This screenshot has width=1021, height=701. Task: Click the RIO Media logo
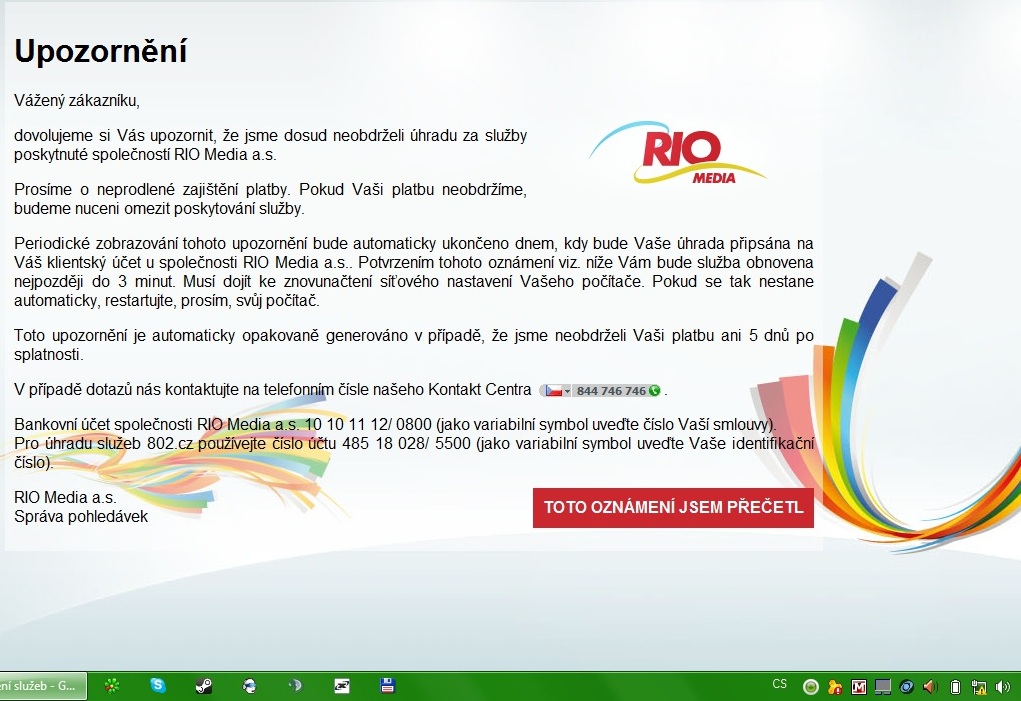tap(678, 154)
